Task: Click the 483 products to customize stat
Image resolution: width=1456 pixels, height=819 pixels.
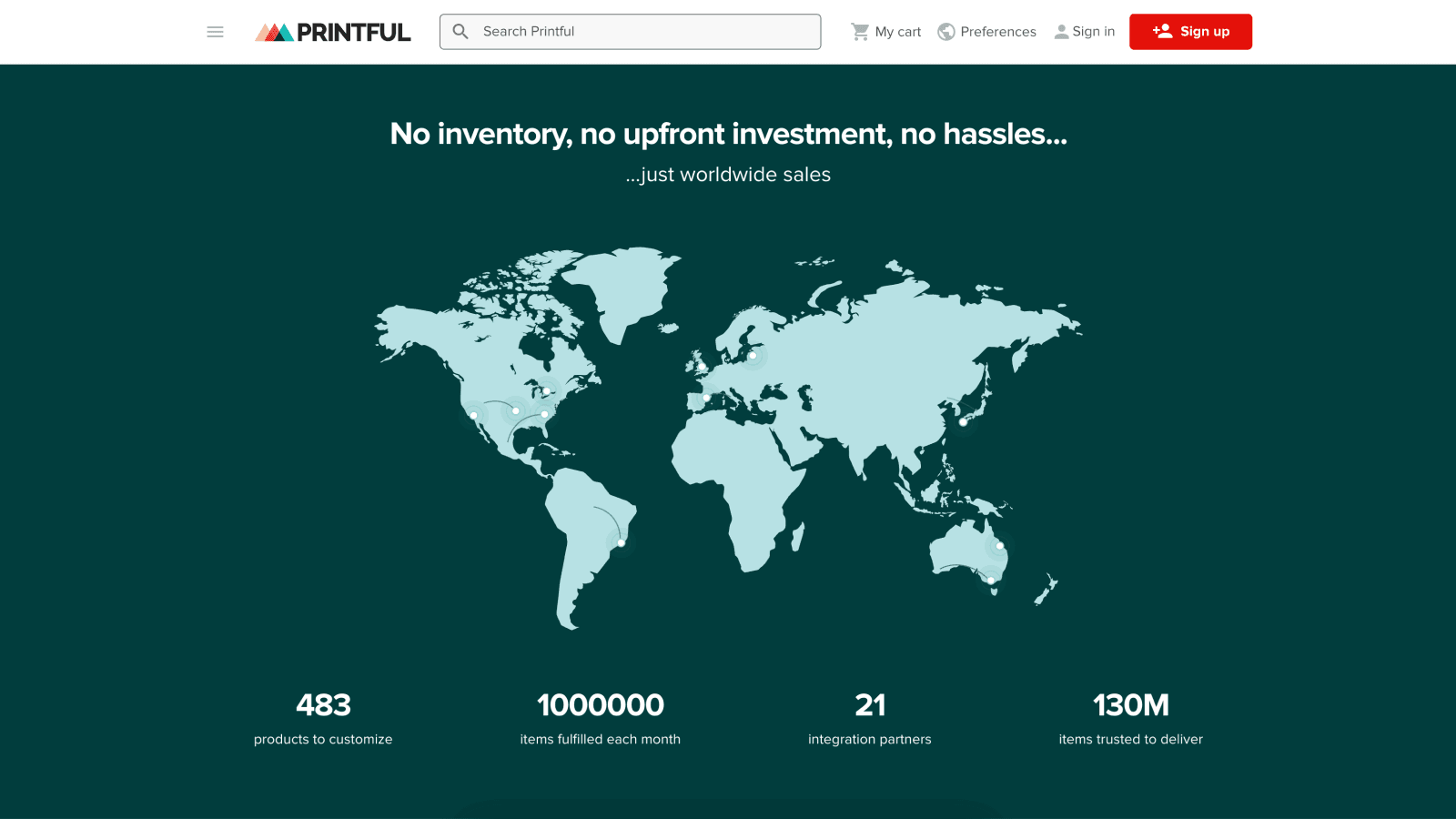Action: (x=323, y=717)
